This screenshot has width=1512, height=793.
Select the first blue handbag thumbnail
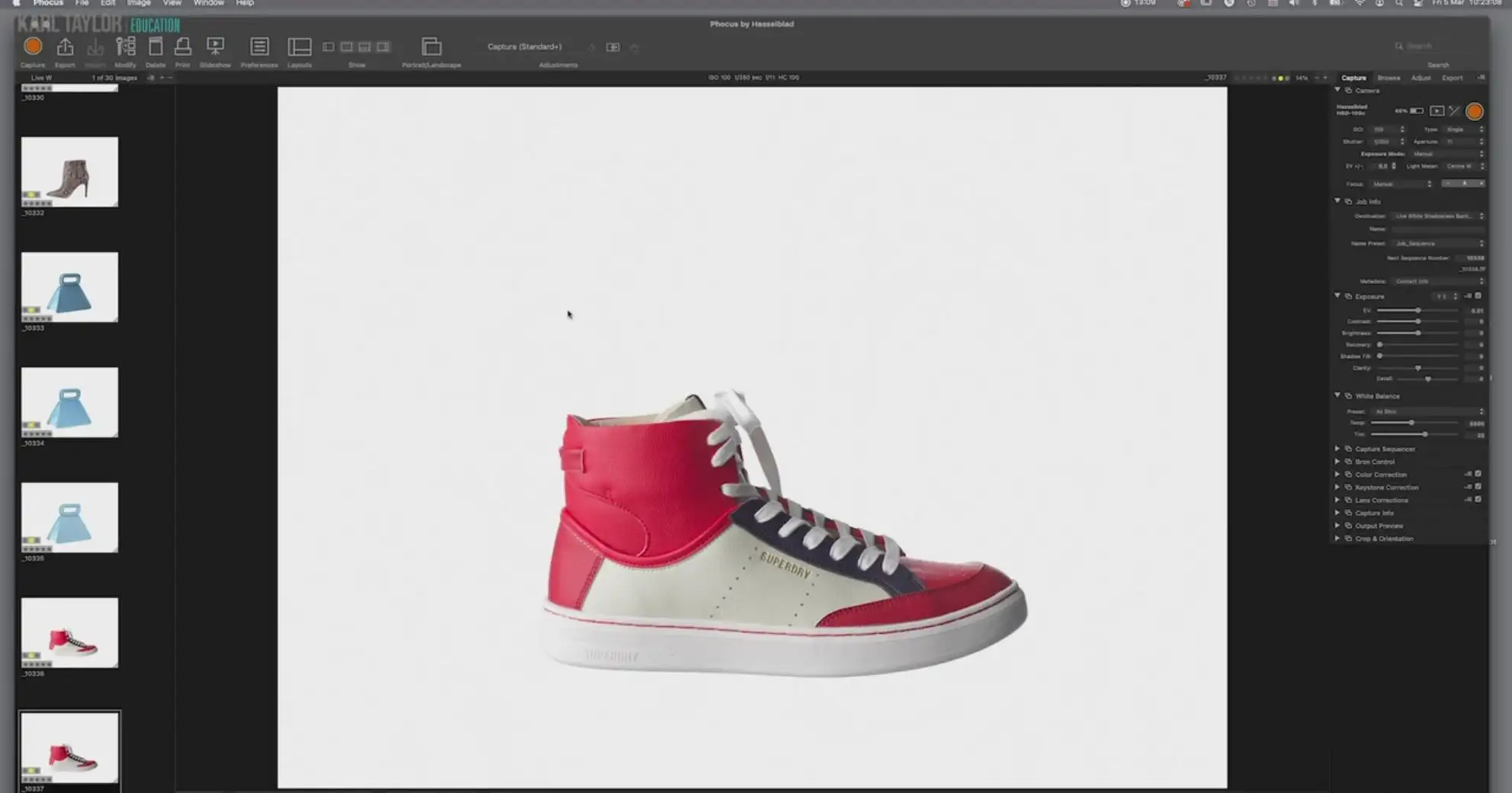[69, 287]
